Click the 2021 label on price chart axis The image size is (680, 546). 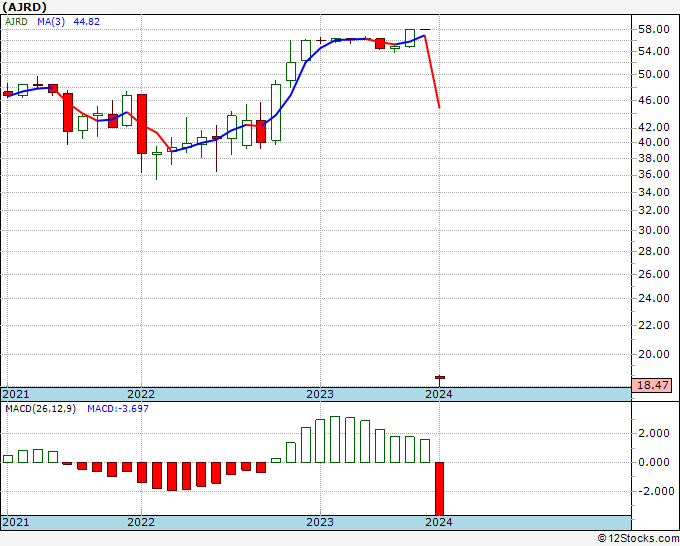click(16, 394)
